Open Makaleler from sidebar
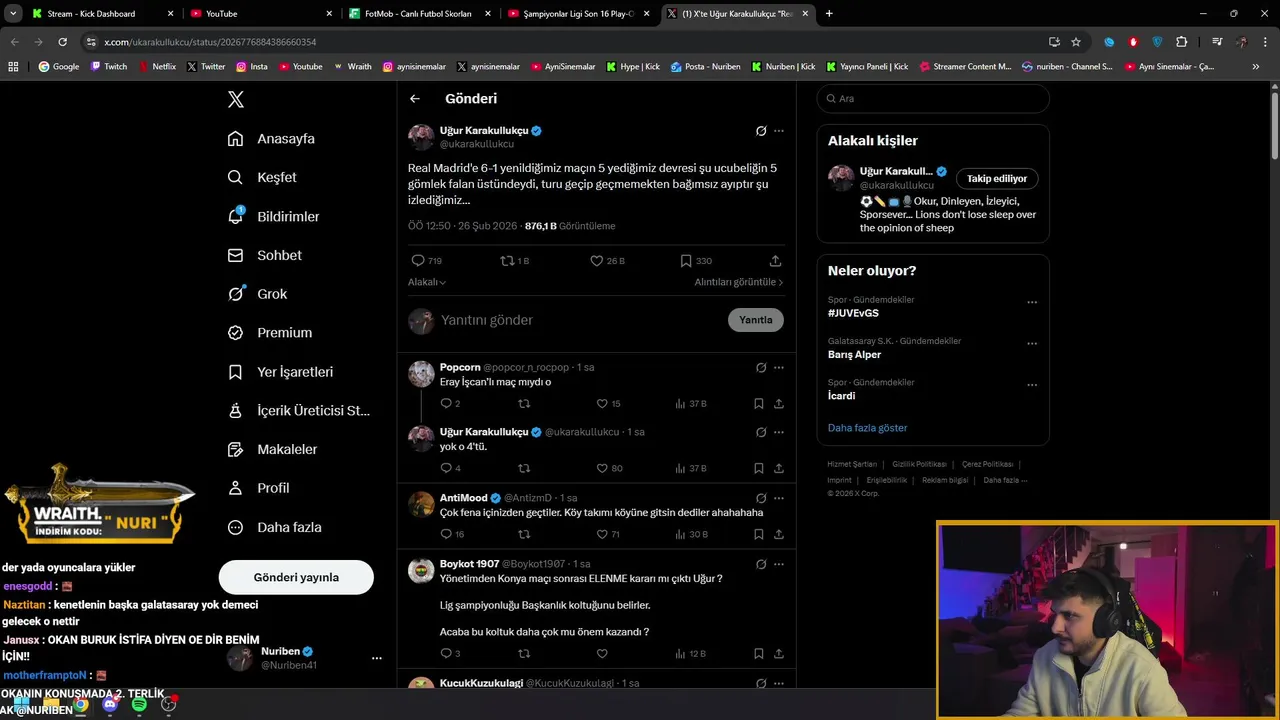The image size is (1280, 720). coord(272,450)
